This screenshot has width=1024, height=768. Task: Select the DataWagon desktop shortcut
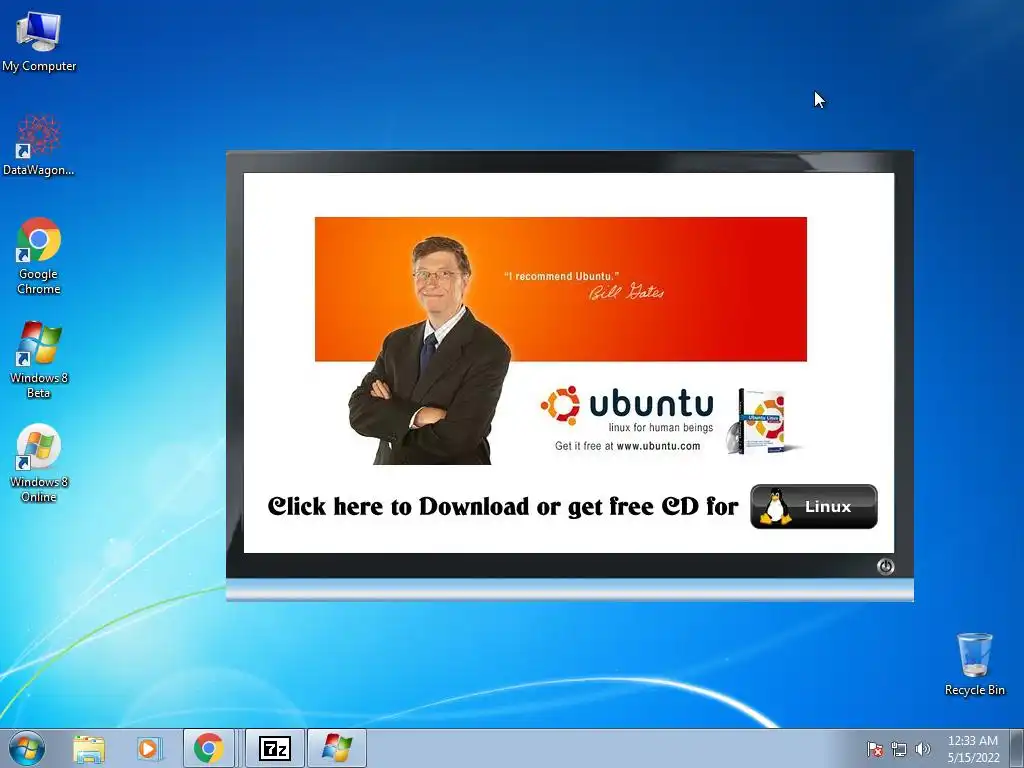39,145
